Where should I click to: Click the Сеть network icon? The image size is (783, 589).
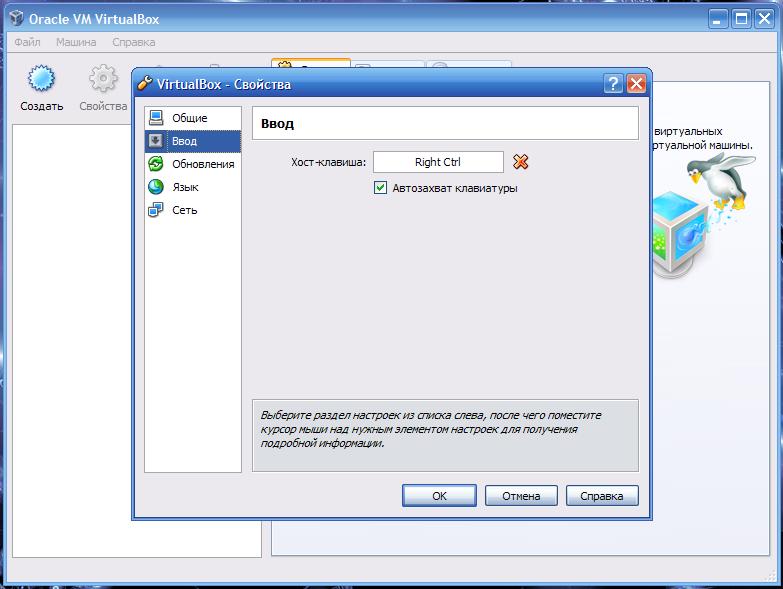pos(156,210)
